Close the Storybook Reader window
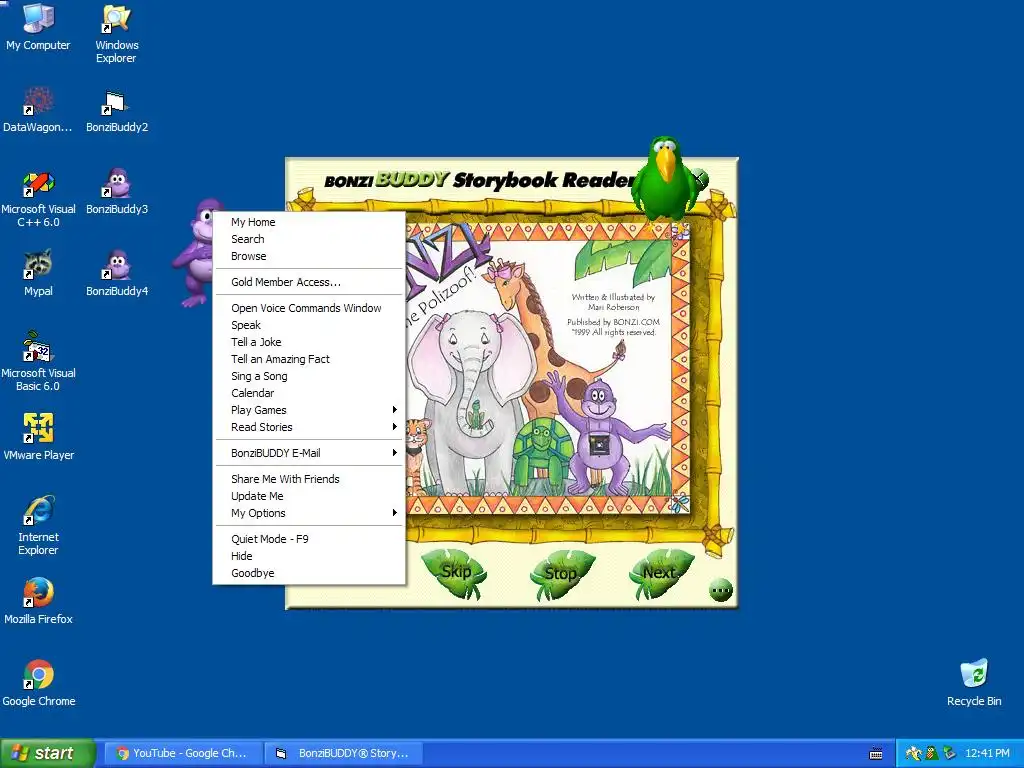This screenshot has height=768, width=1024. click(x=701, y=177)
